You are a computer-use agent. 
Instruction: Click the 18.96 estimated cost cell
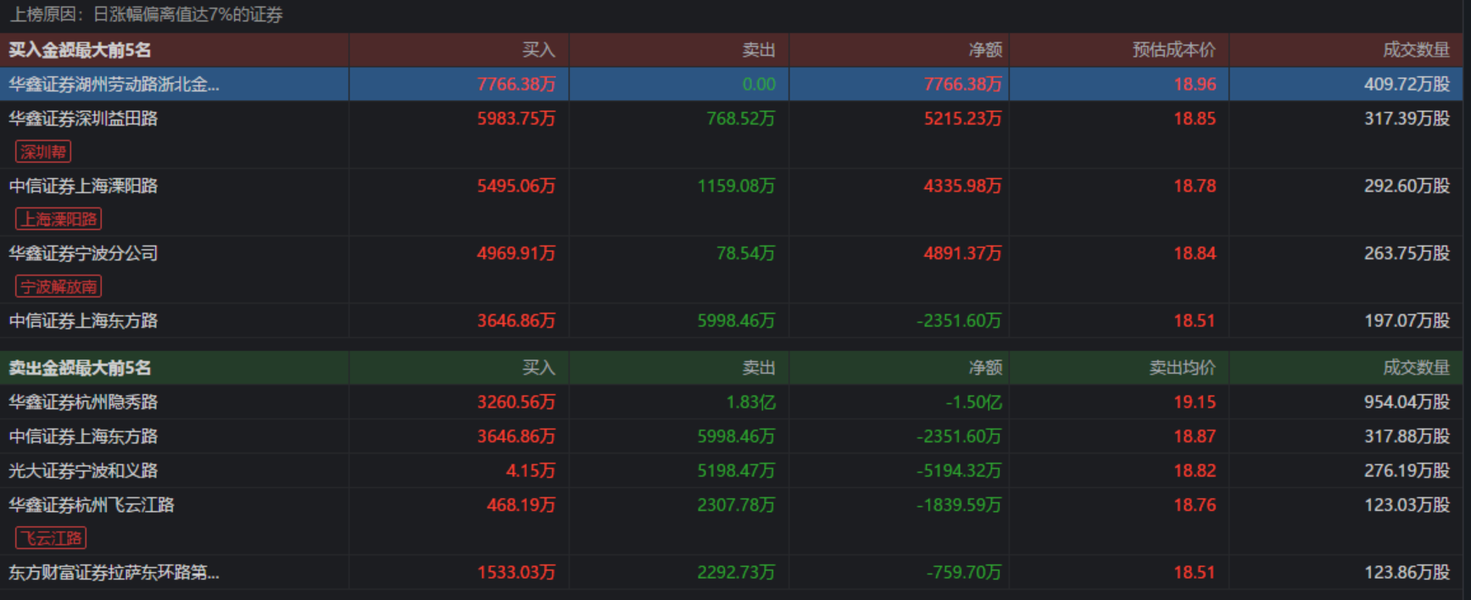(x=1195, y=85)
